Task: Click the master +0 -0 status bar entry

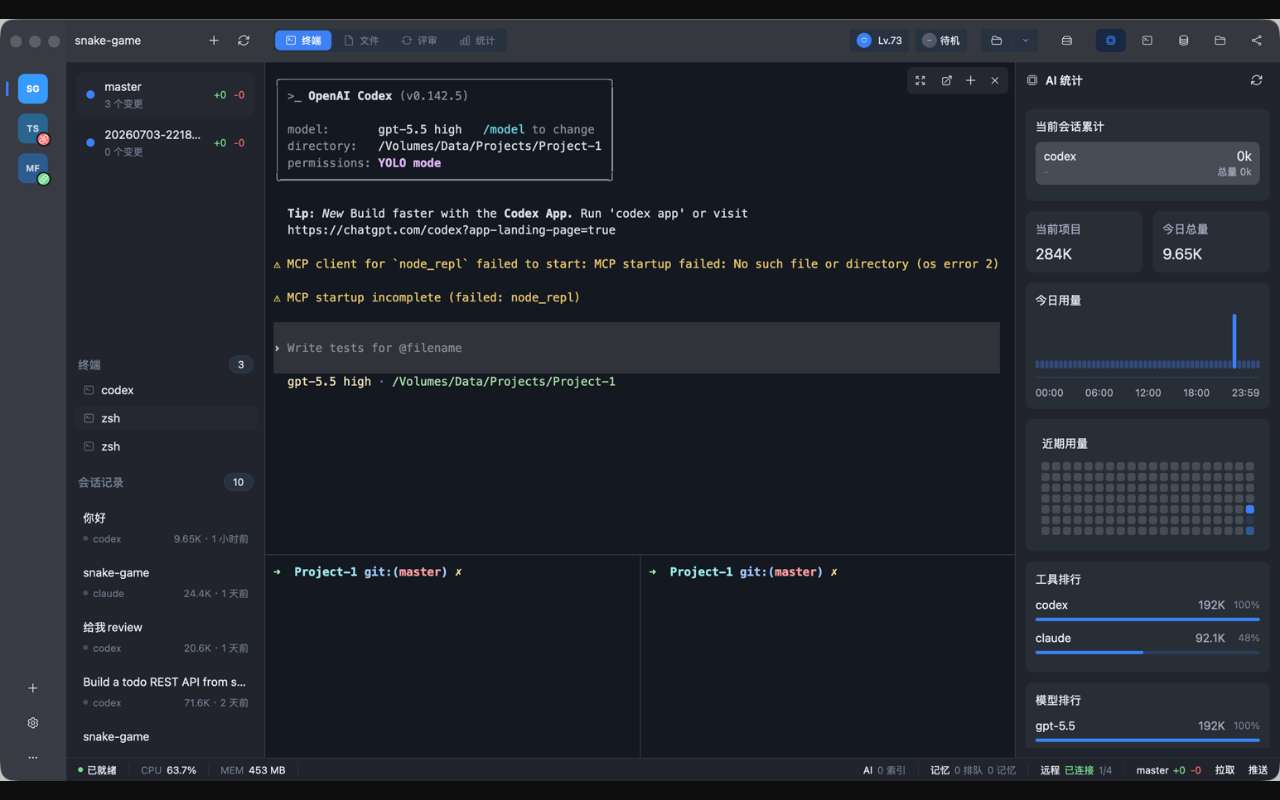Action: [1168, 770]
